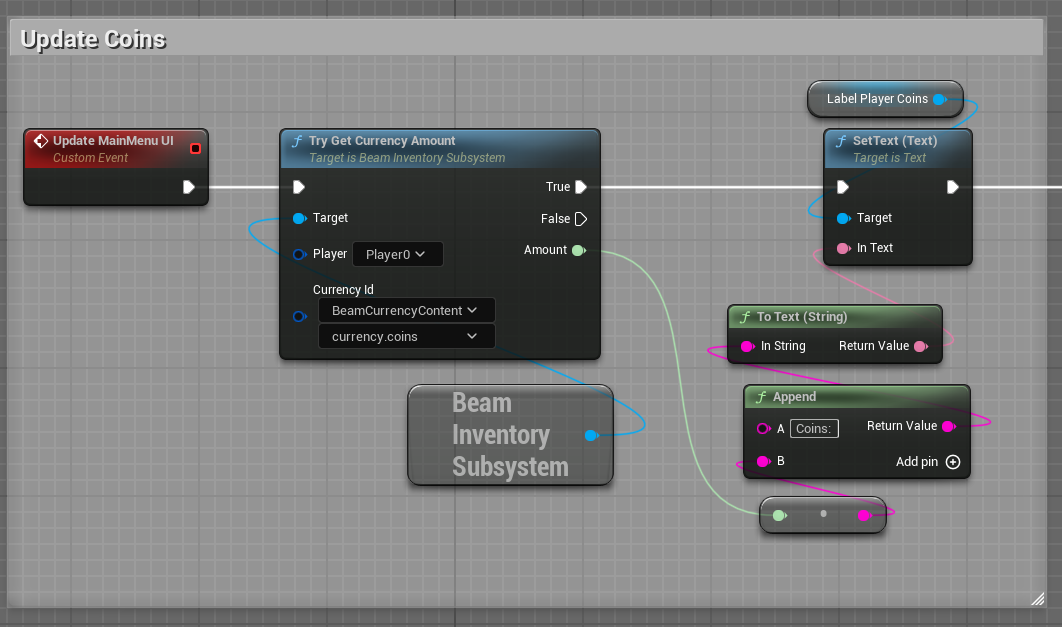Image resolution: width=1062 pixels, height=627 pixels.
Task: Click the To Text Return Value pin
Action: click(920, 346)
